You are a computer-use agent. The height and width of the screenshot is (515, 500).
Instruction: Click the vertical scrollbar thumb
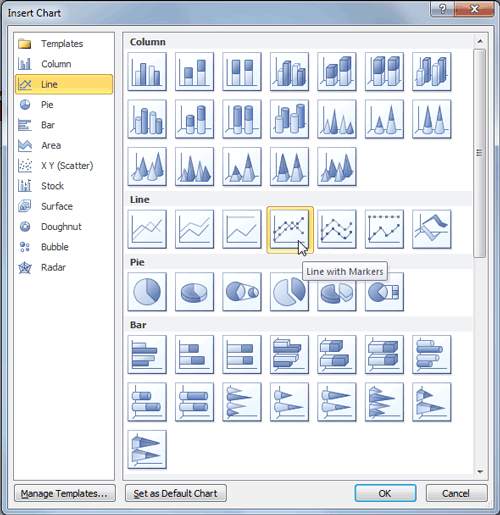(480, 153)
